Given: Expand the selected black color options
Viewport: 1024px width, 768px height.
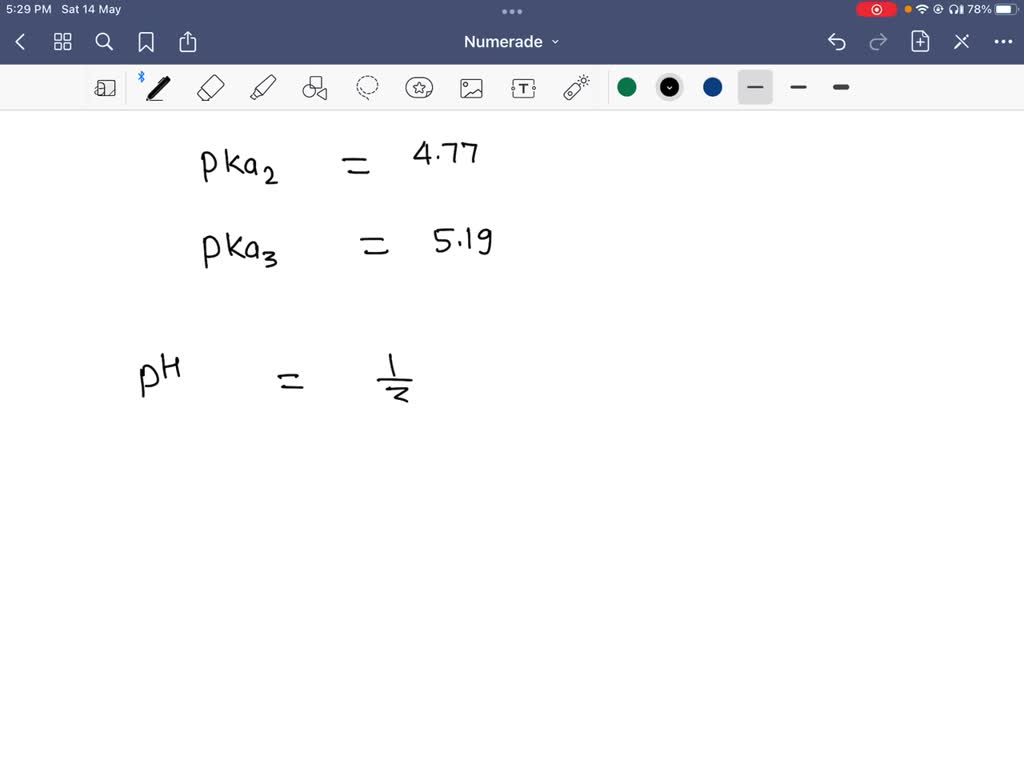Looking at the screenshot, I should [x=669, y=87].
